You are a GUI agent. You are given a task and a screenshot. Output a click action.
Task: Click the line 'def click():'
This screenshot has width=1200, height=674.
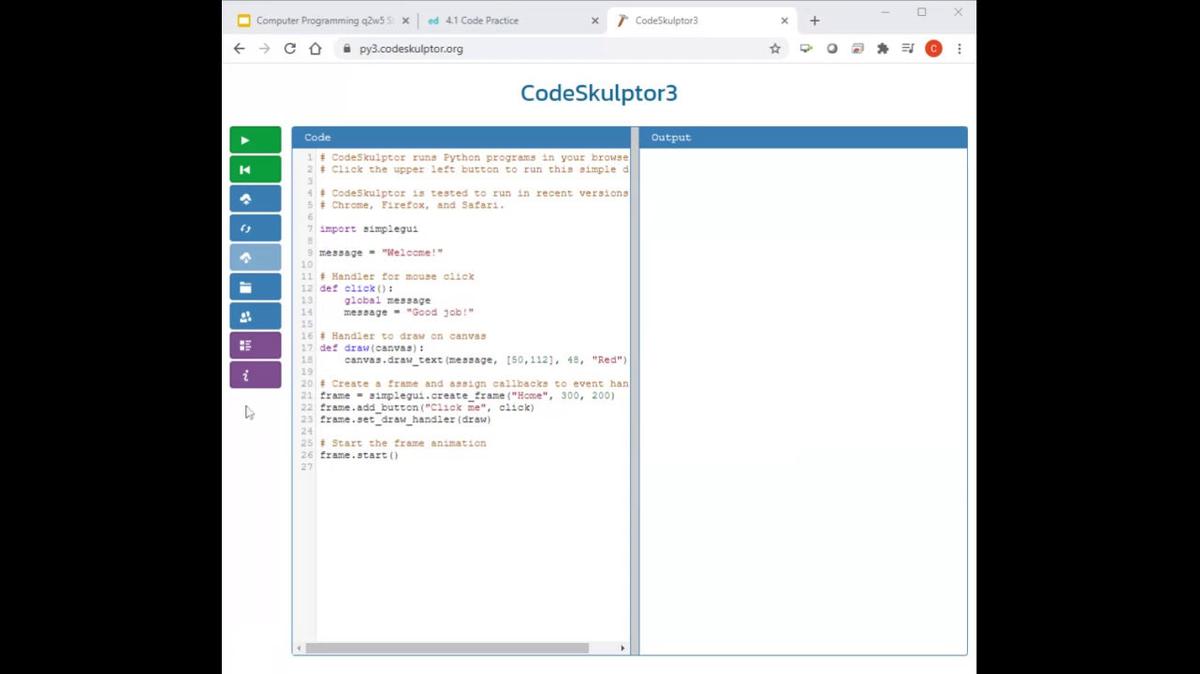(x=357, y=288)
